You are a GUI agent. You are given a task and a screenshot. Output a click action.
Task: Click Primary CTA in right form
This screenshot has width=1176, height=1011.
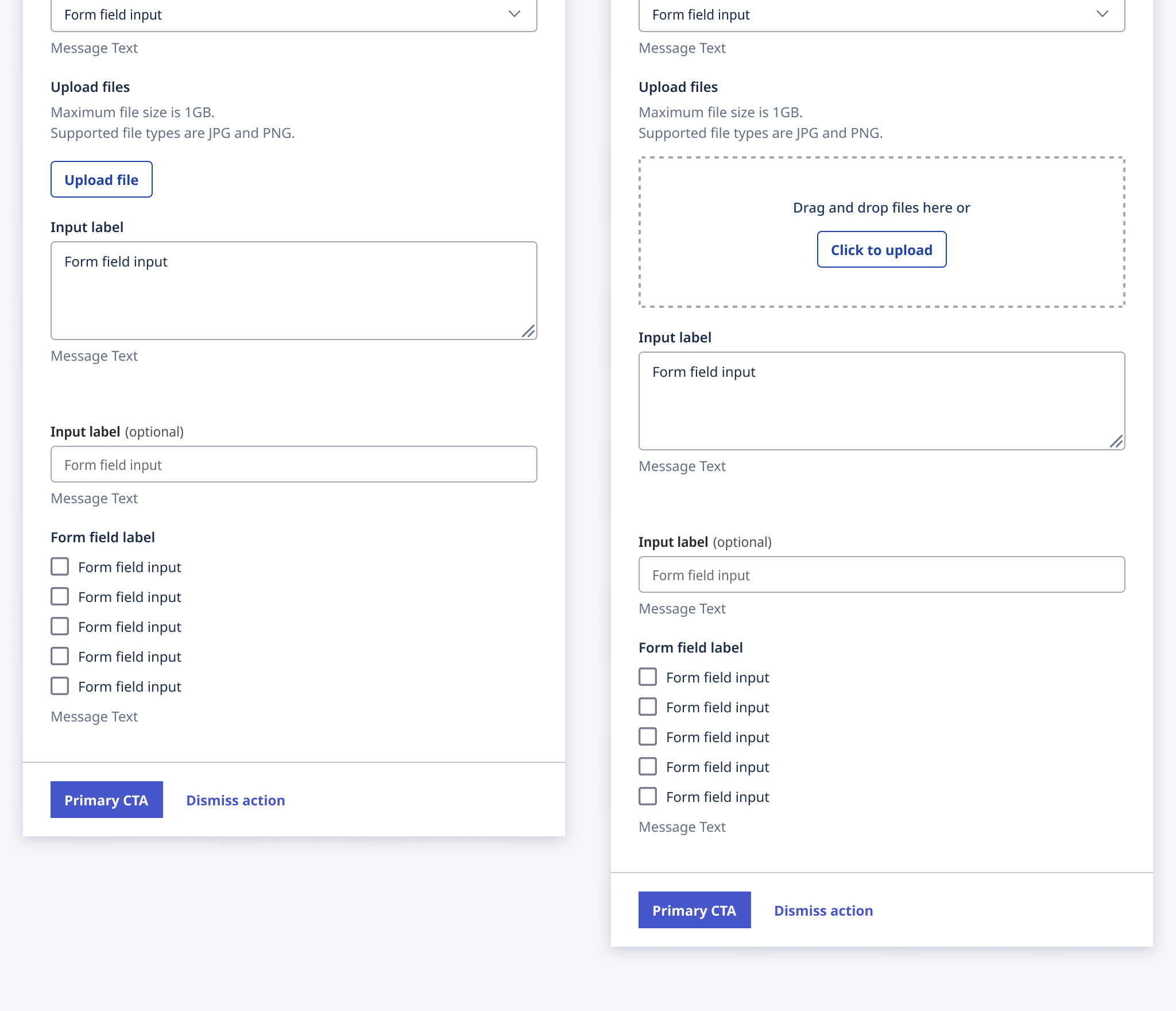click(x=695, y=910)
